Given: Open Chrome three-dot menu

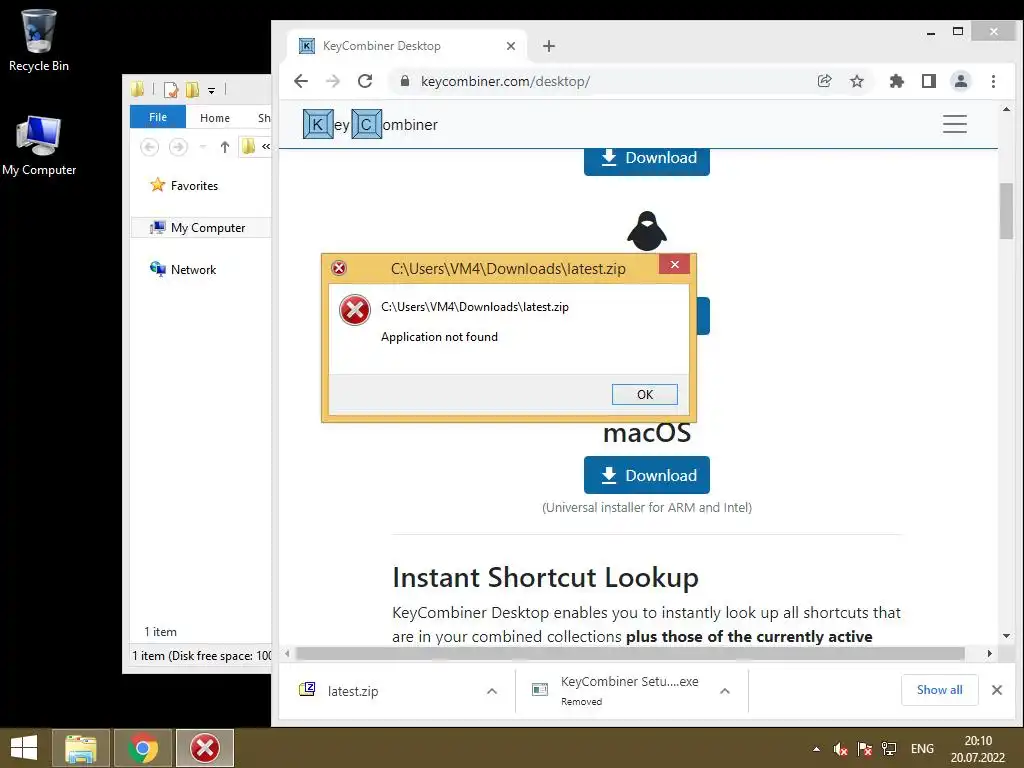Looking at the screenshot, I should (993, 81).
